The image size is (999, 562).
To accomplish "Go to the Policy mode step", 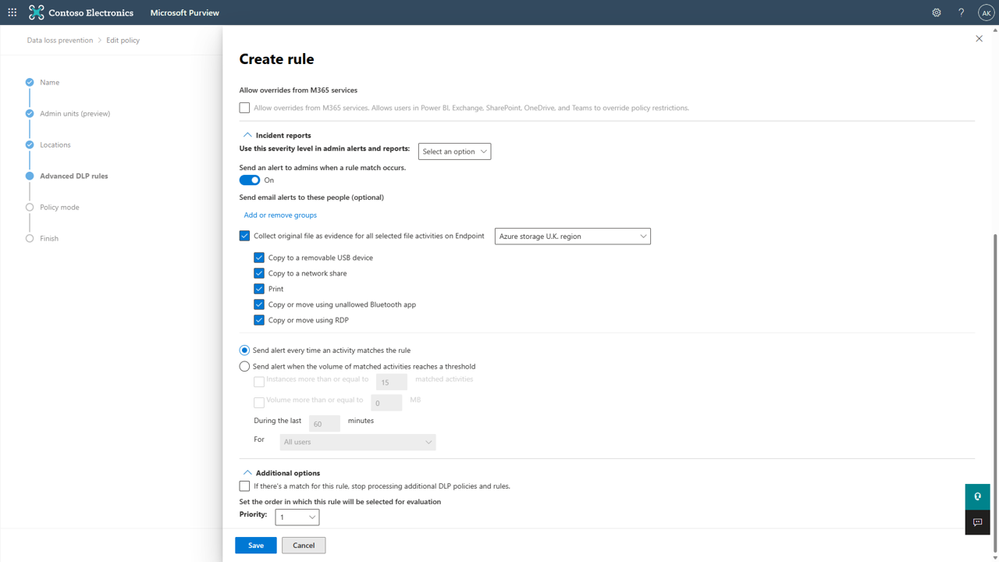I will click(x=59, y=207).
